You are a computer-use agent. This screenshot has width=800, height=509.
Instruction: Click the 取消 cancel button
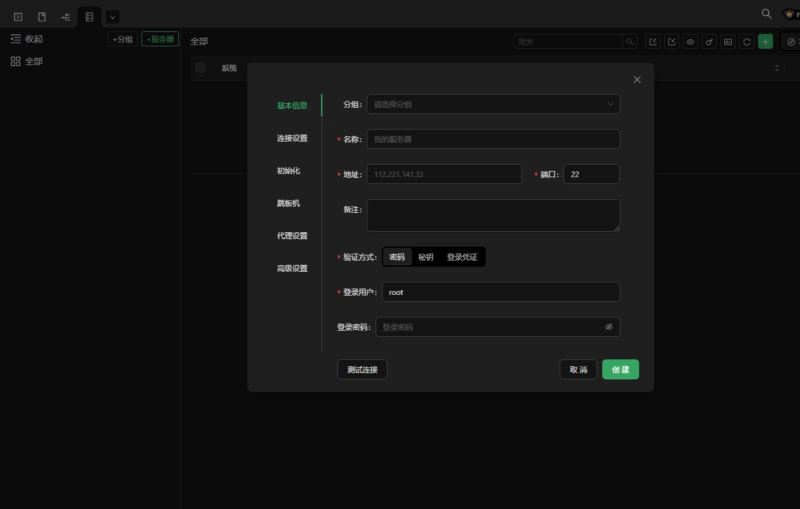click(x=578, y=369)
